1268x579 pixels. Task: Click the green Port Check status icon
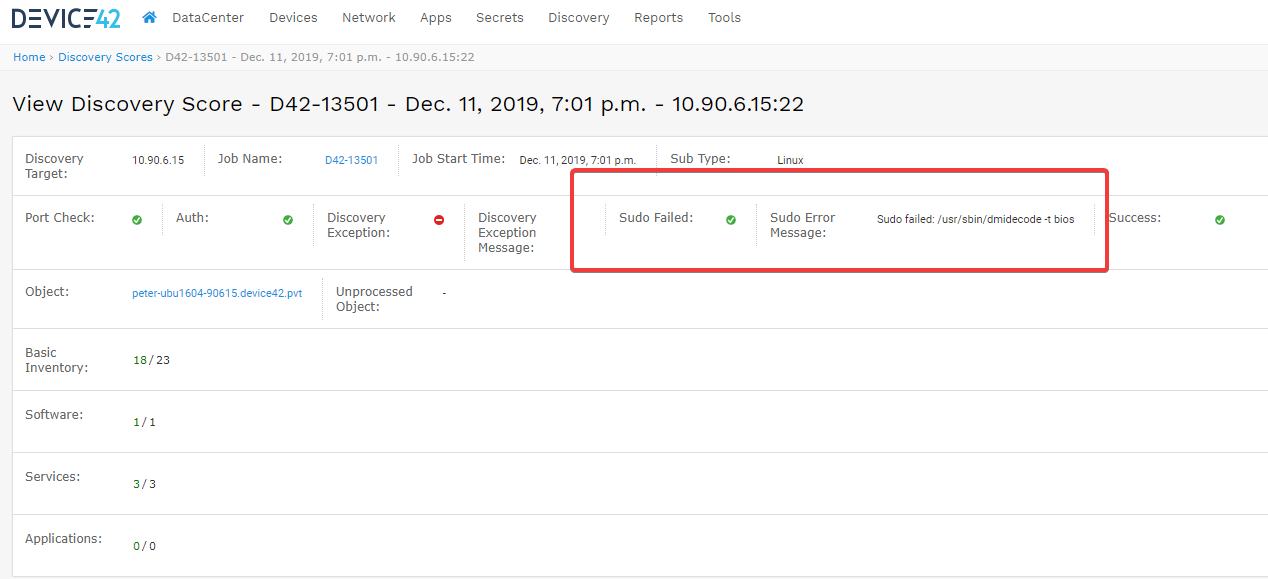(x=137, y=220)
